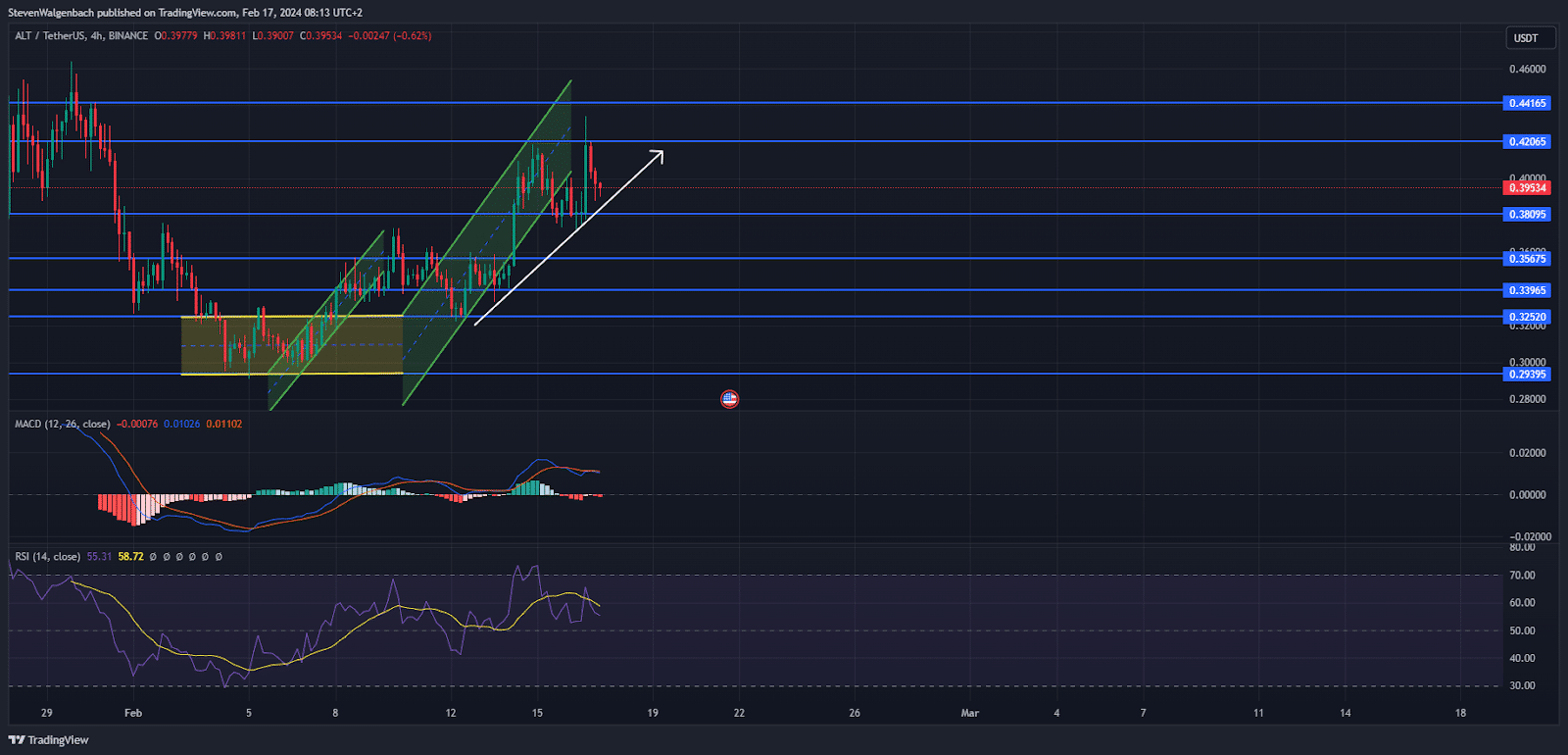The image size is (1568, 755).
Task: Click date 22 on the time axis
Action: click(x=739, y=713)
